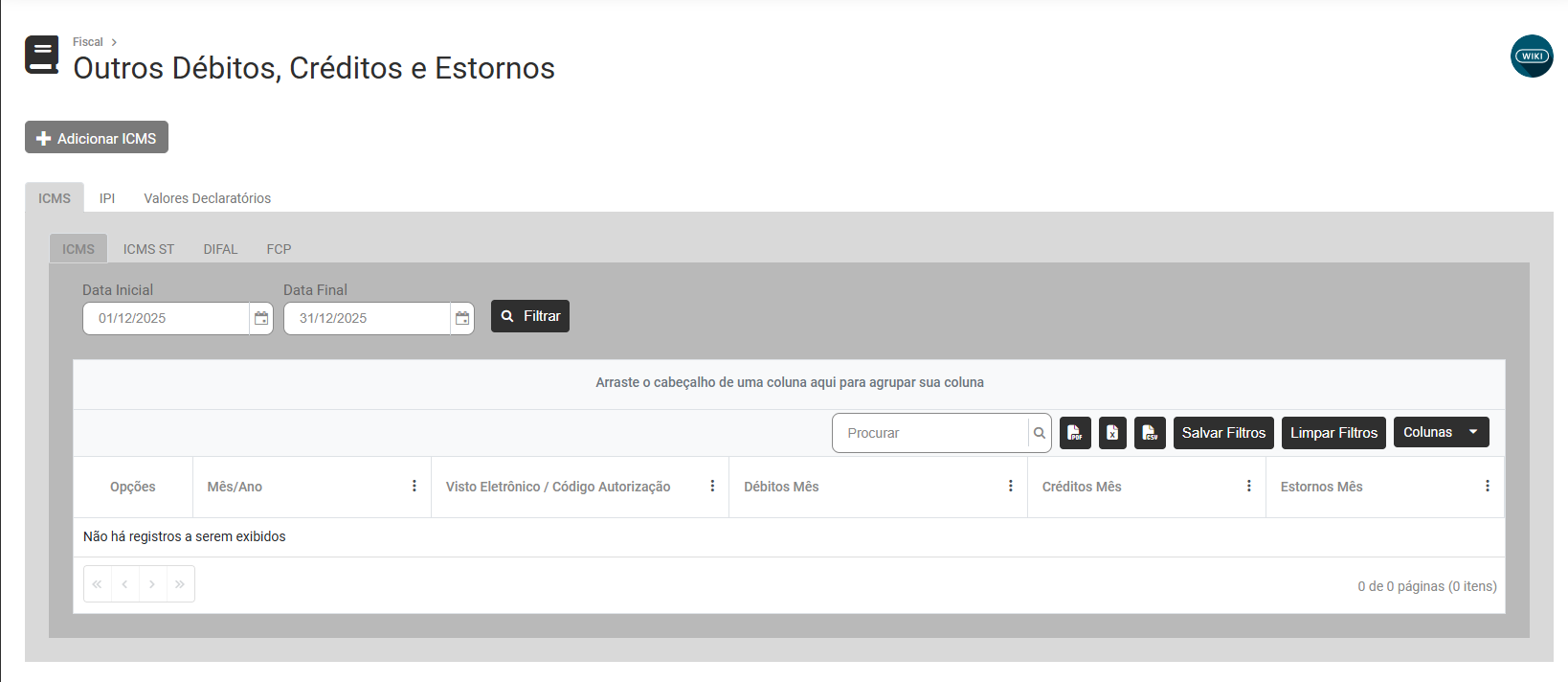
Task: Go to the previous grid page
Action: coord(124,584)
